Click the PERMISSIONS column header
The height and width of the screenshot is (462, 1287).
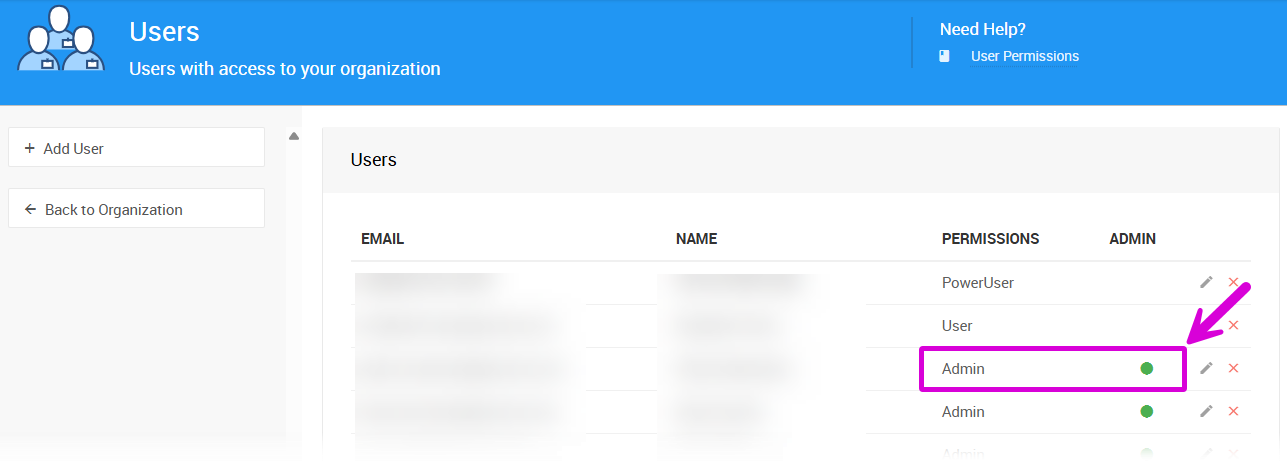point(990,239)
